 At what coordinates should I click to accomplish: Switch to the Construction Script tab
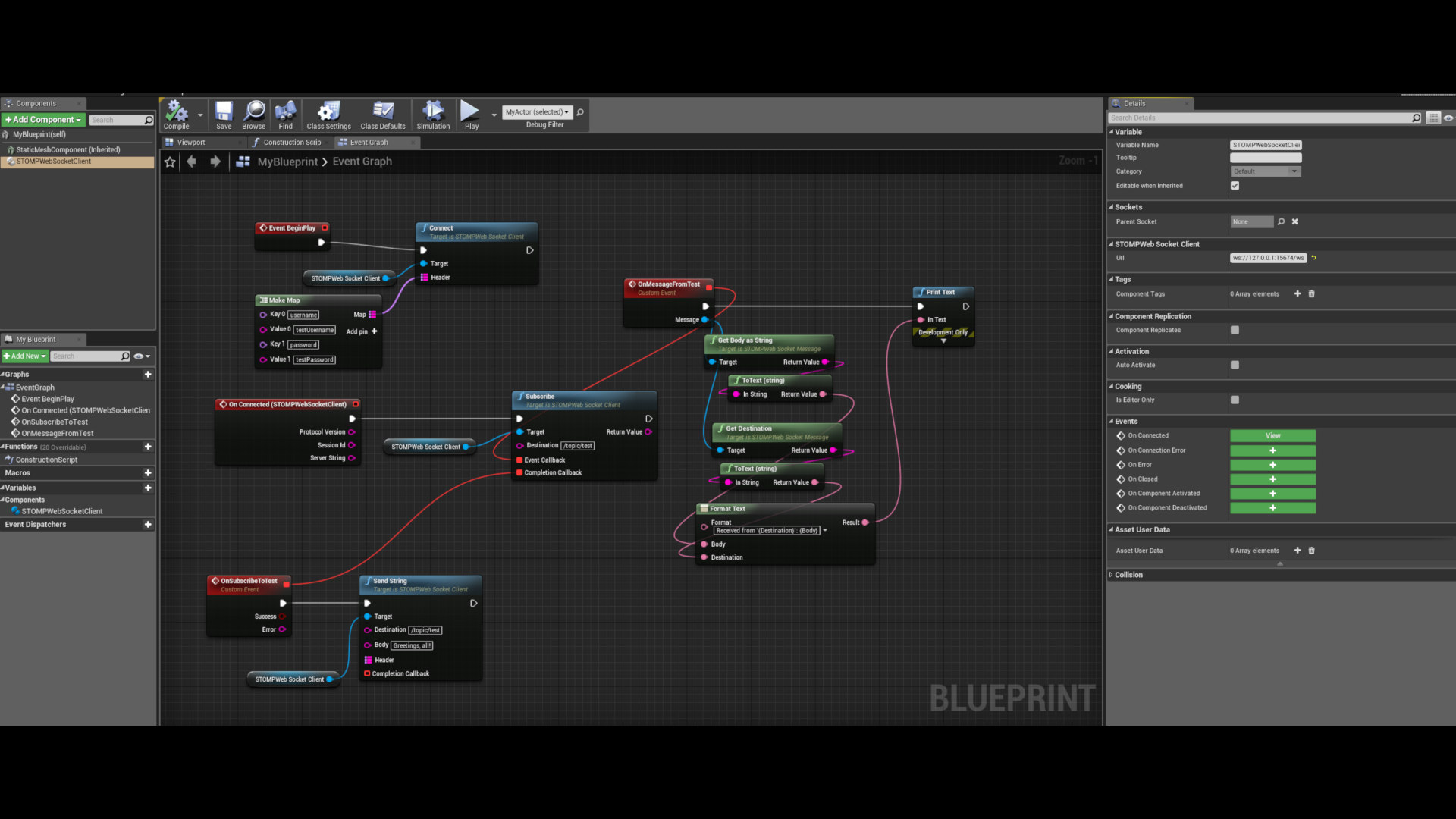tap(291, 143)
